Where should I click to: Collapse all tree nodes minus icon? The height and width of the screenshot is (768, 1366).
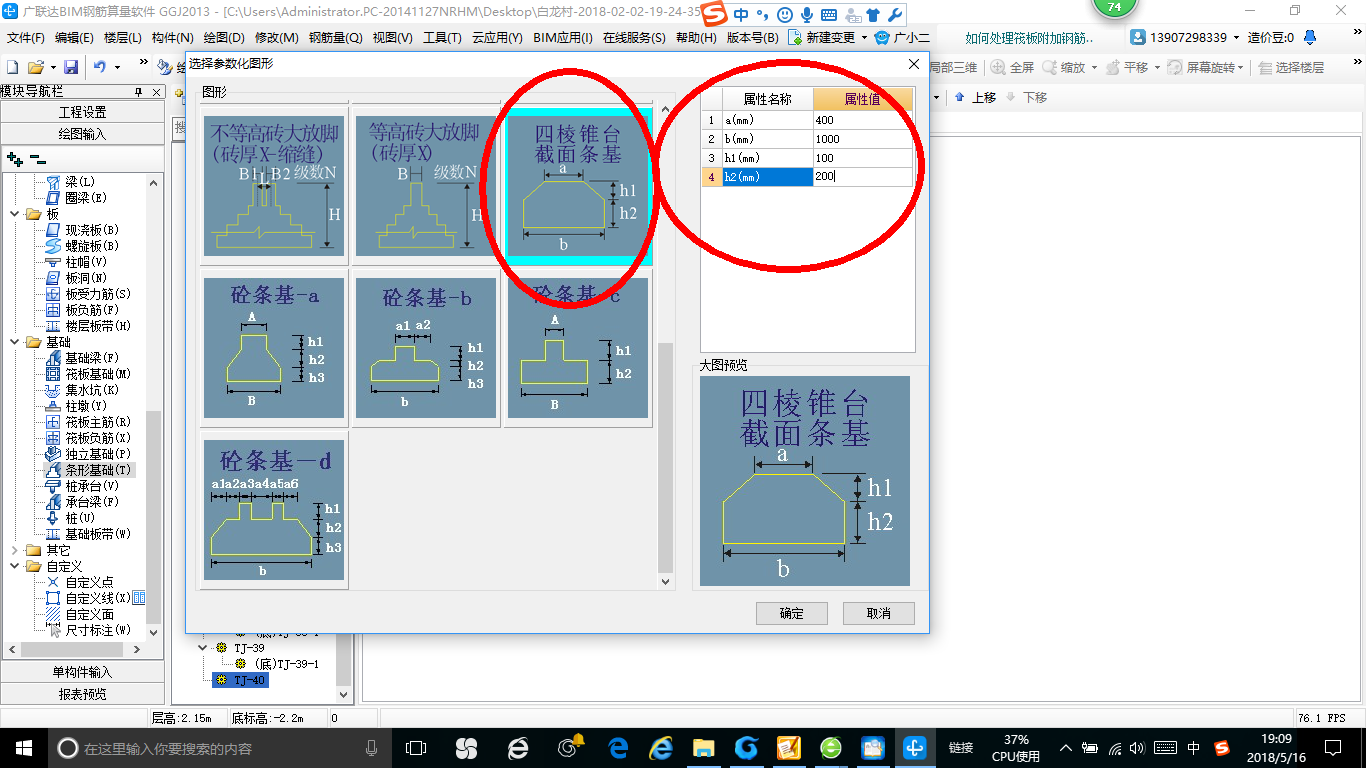[37, 158]
